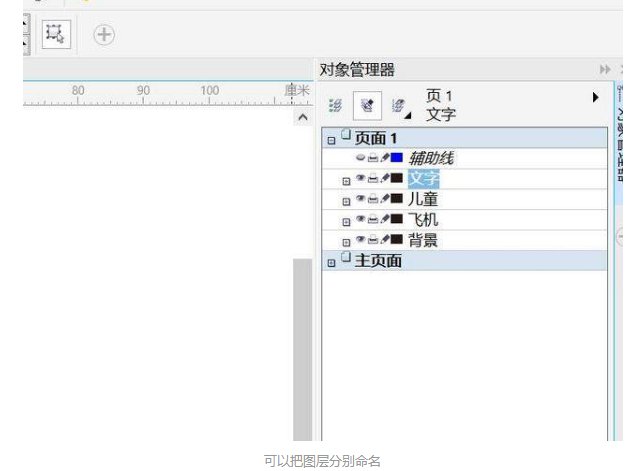Screen dimensions: 643x471
Task: Click the Layer Manager View icon
Action: (x=397, y=105)
